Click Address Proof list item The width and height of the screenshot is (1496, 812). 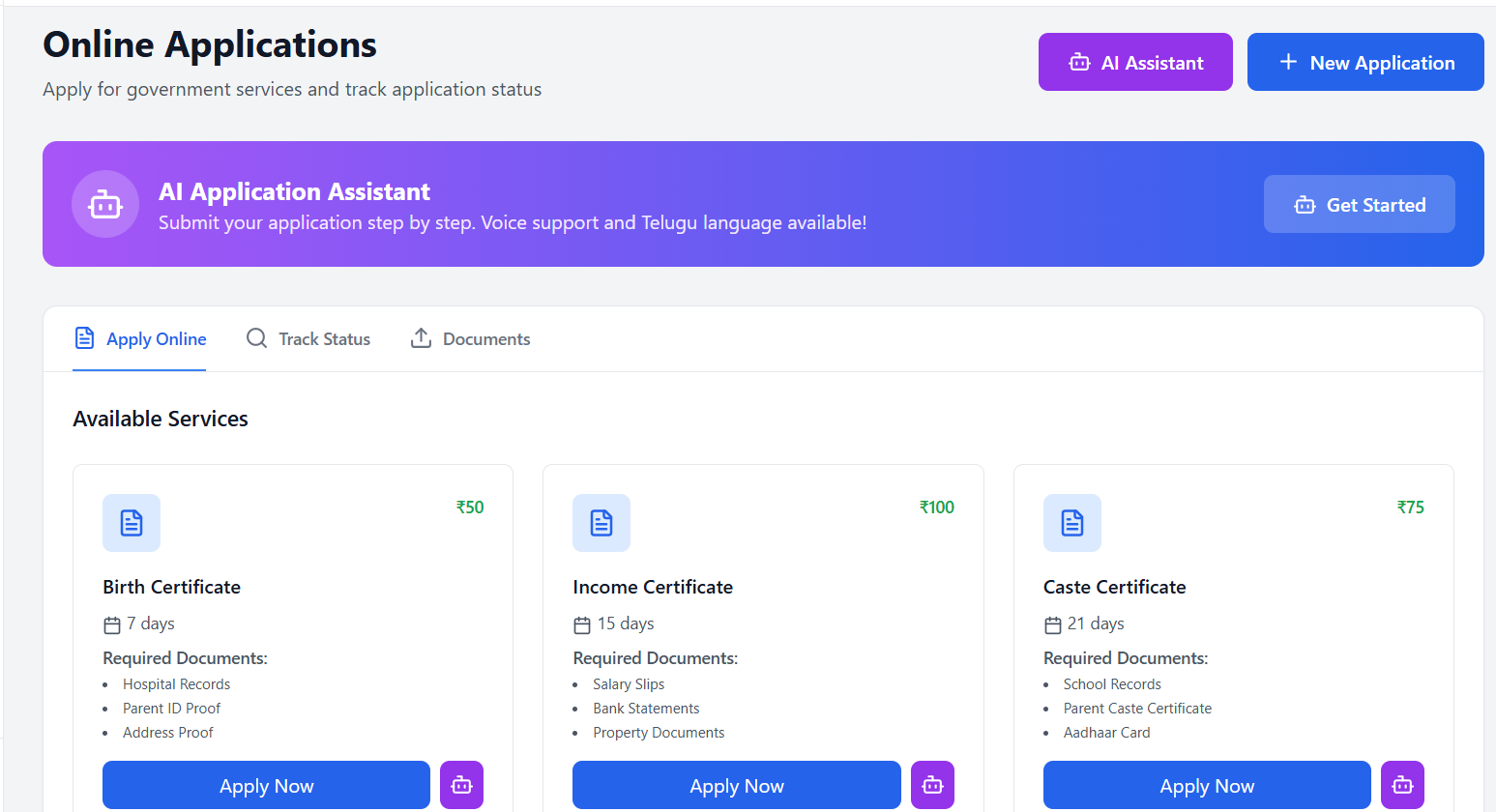pos(168,733)
